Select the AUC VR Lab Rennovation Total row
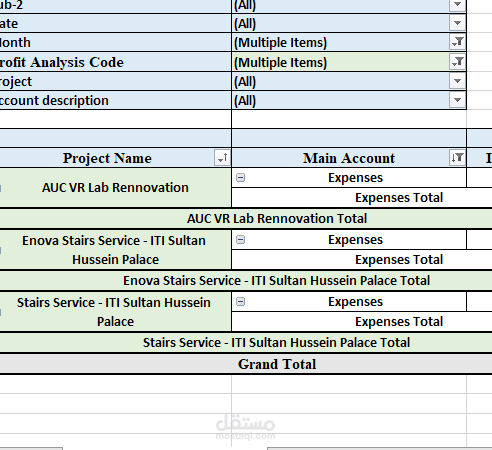The height and width of the screenshot is (450, 492). (x=246, y=219)
